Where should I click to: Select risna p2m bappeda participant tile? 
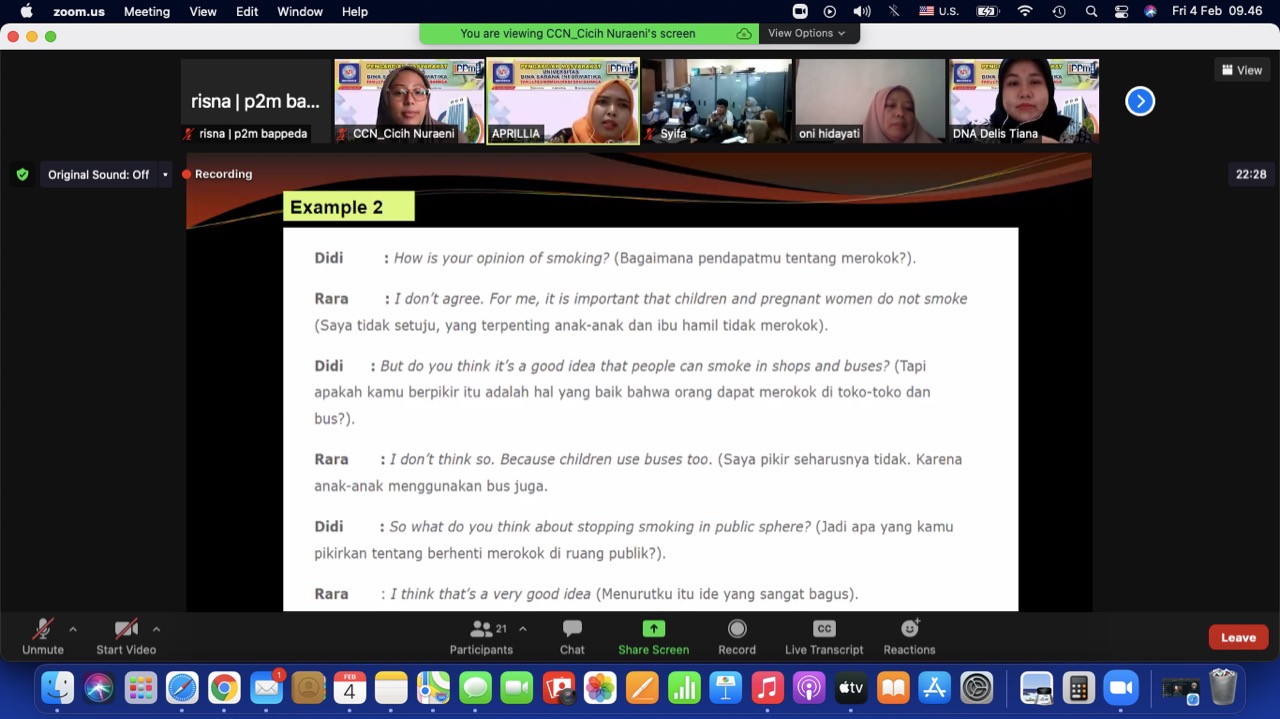tap(256, 101)
